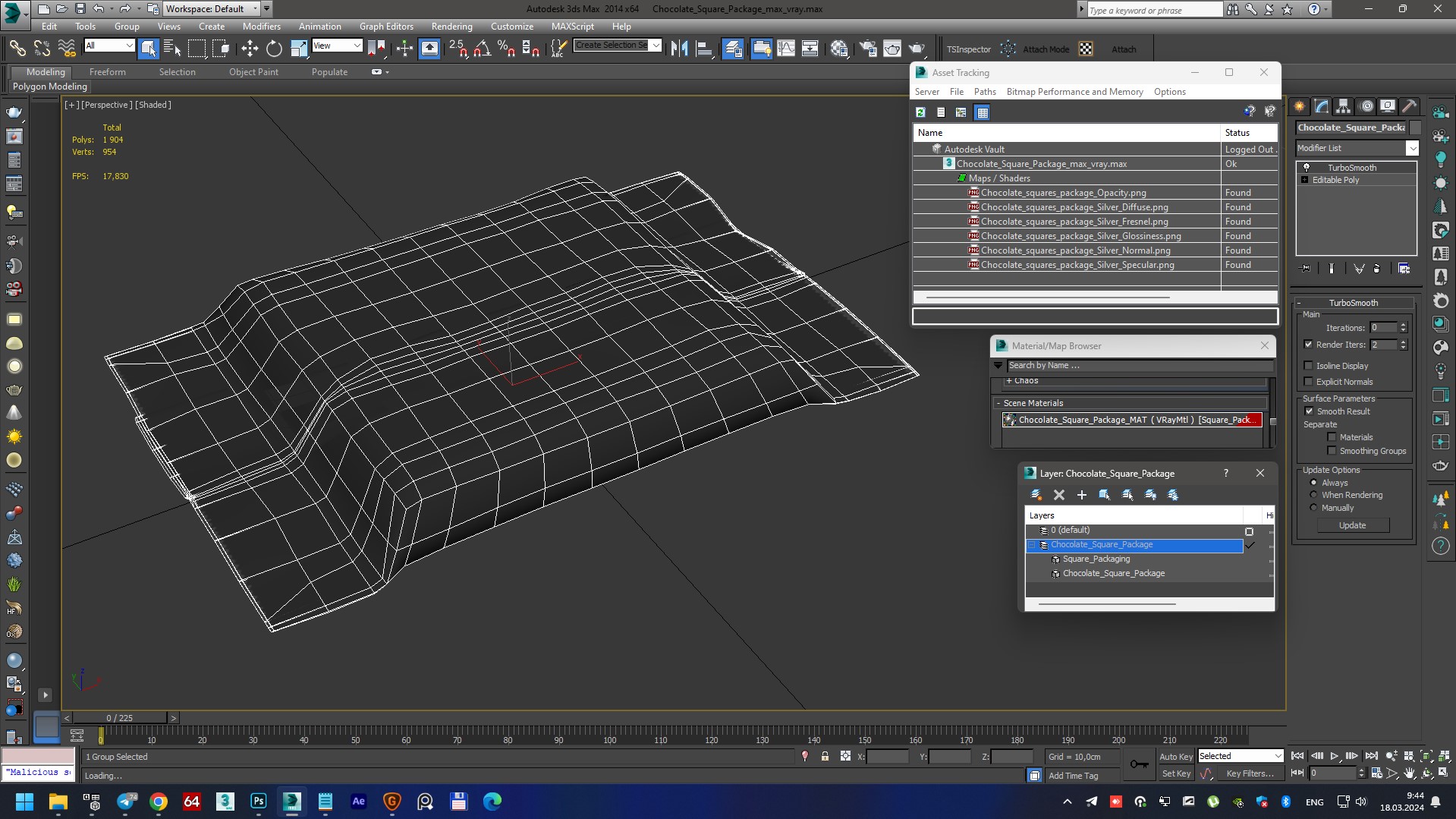Toggle Percent Snap

pos(506,49)
